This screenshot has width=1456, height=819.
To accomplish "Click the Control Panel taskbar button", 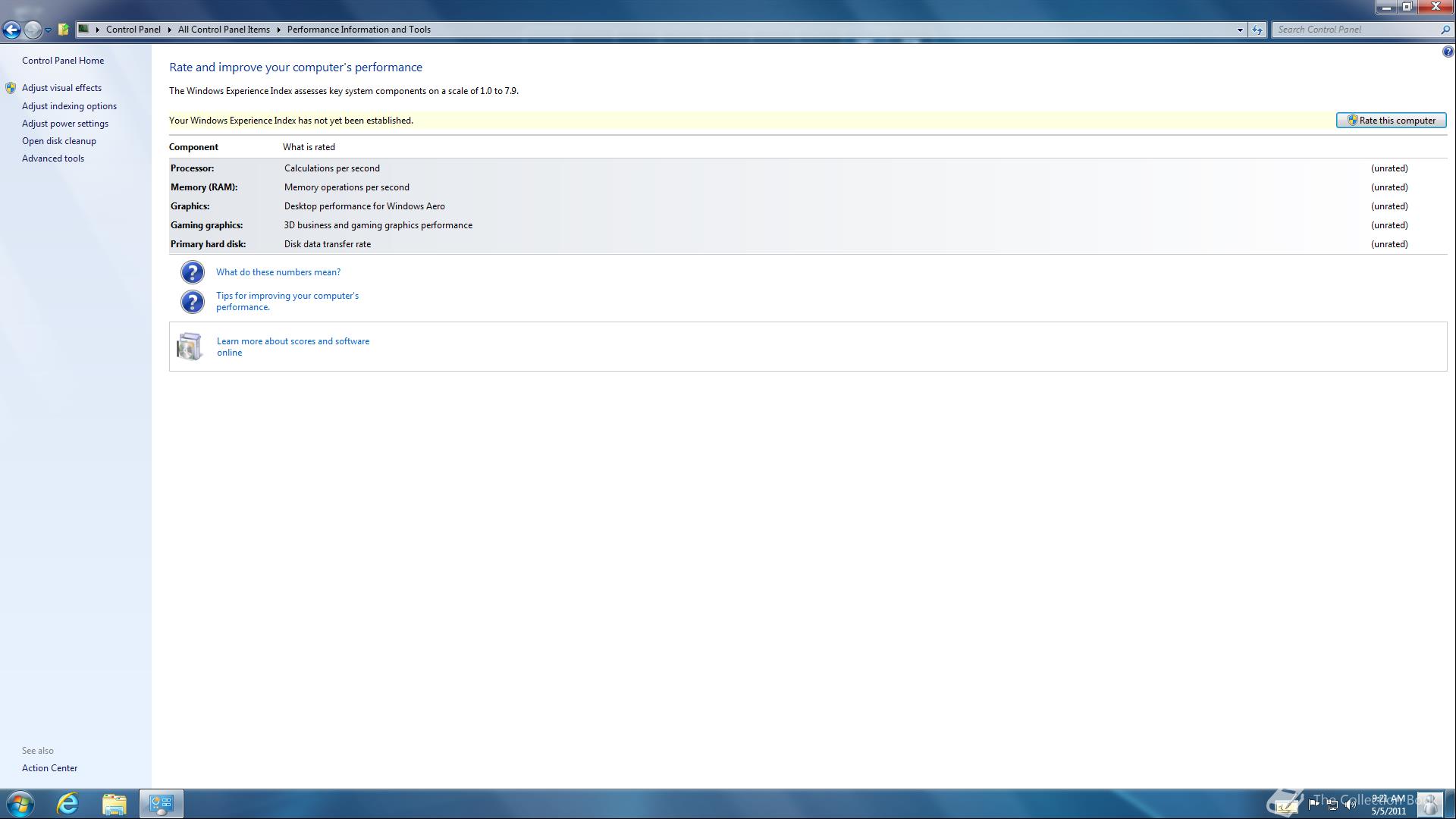I will point(162,804).
